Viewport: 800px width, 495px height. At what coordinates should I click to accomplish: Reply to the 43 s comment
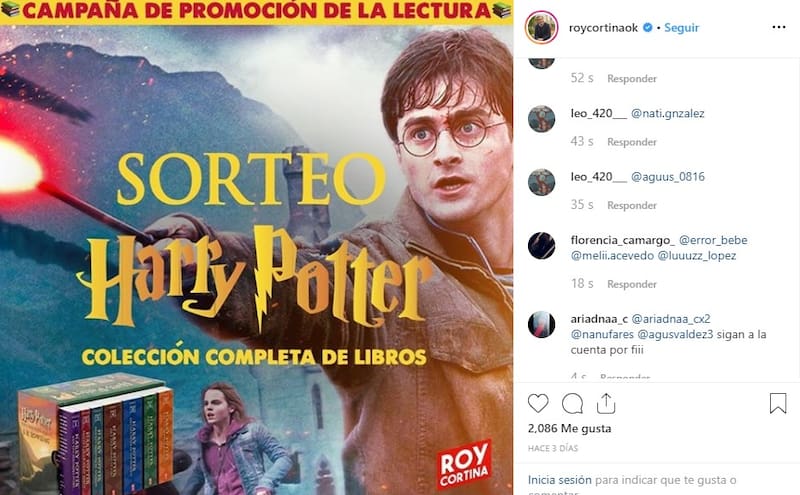632,142
